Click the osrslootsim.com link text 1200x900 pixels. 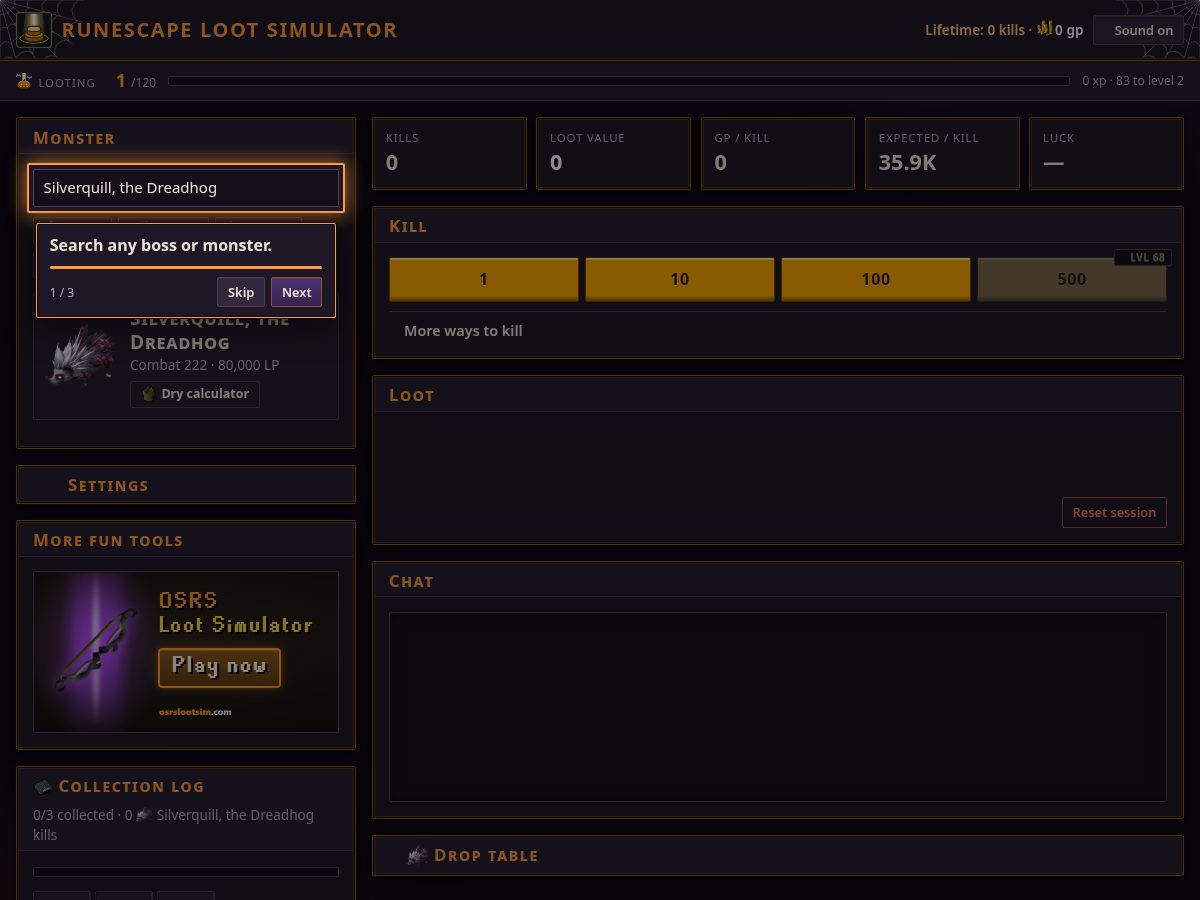[x=195, y=712]
